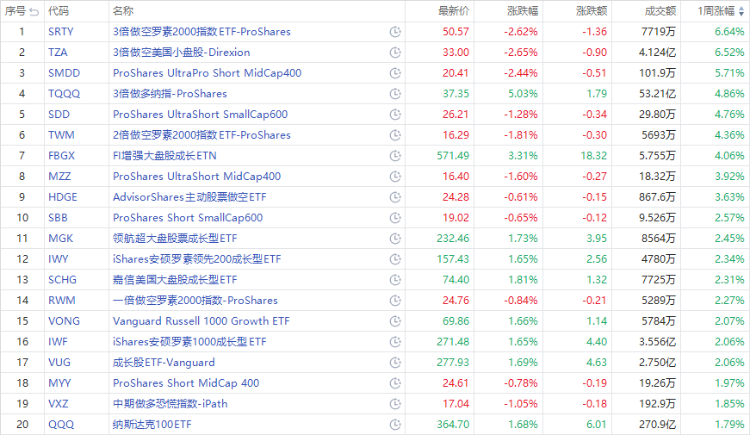Click the clock icon in VONG row
750x435 pixels.
395,321
